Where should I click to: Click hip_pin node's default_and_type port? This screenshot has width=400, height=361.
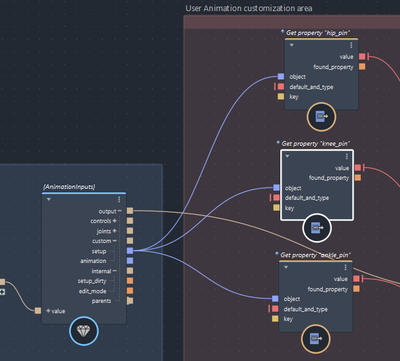tap(281, 87)
